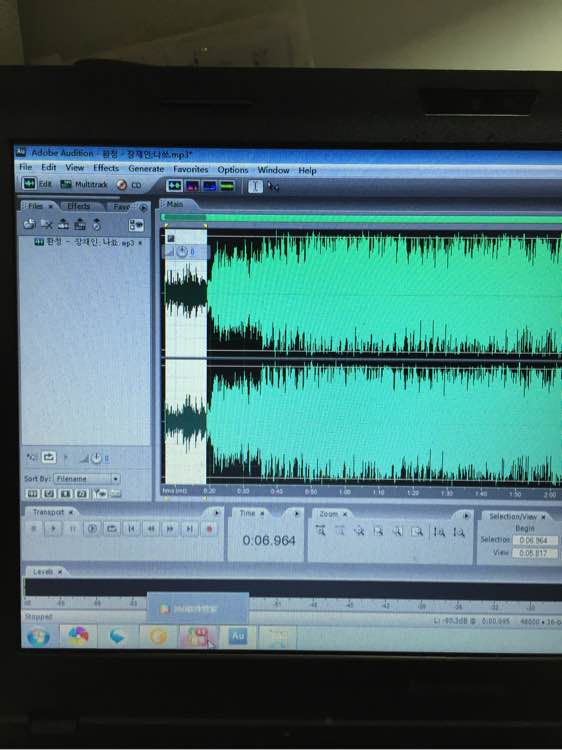
Task: Switch to Multitrack view
Action: pos(83,184)
